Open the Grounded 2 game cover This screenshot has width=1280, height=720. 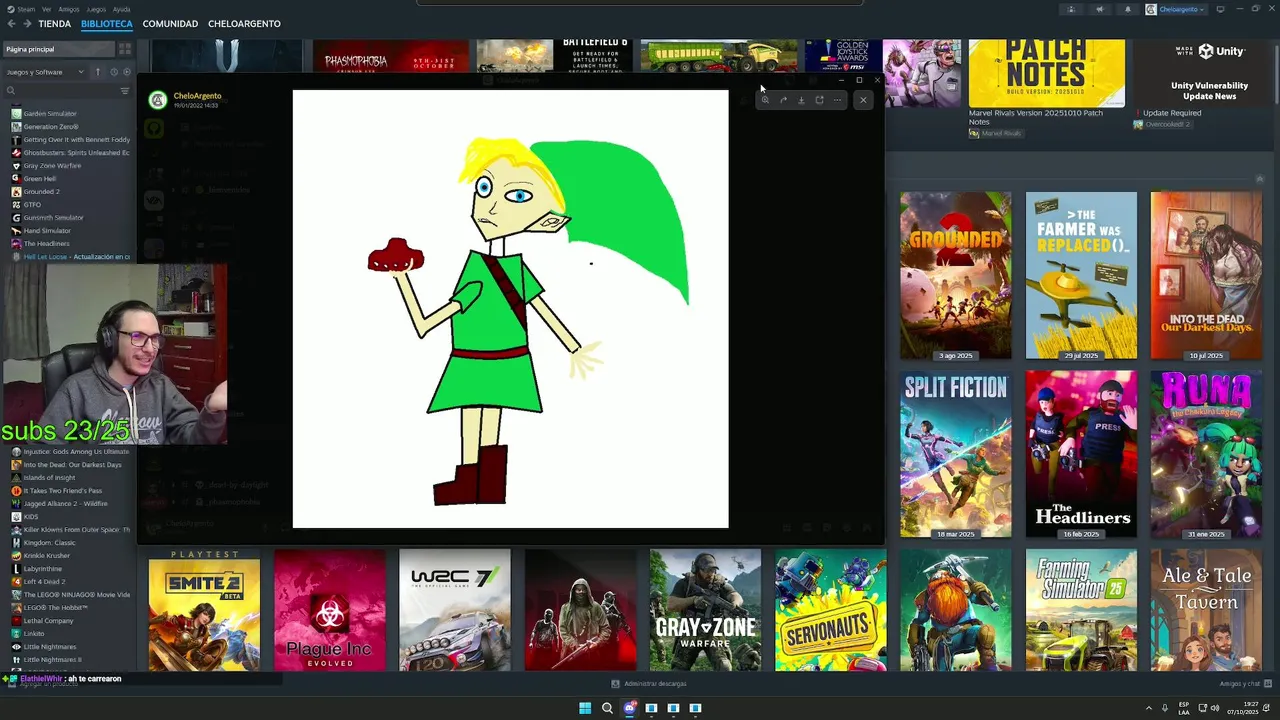pyautogui.click(x=955, y=275)
